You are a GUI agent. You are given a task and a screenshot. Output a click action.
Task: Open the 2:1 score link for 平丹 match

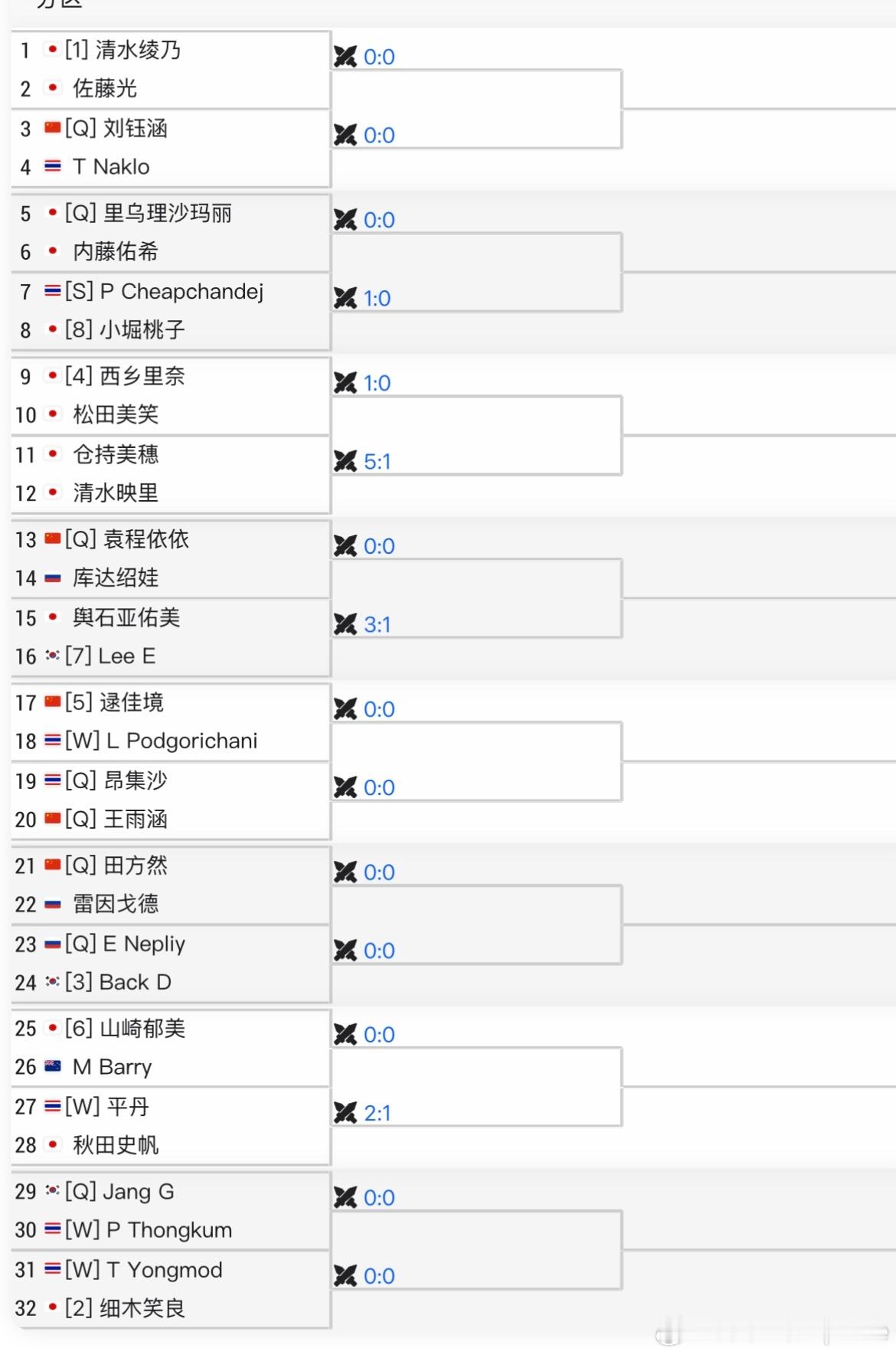378,1112
